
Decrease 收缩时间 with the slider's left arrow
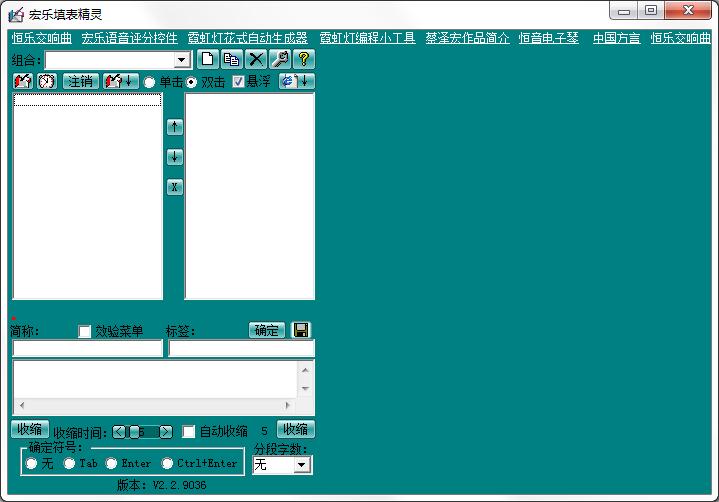pyautogui.click(x=119, y=432)
